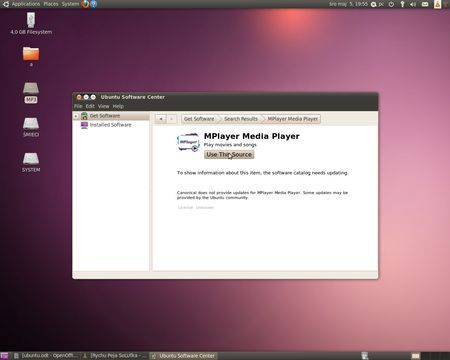Click the Installed Software monitor icon
Viewport: 450px width, 360px height.
[84, 125]
